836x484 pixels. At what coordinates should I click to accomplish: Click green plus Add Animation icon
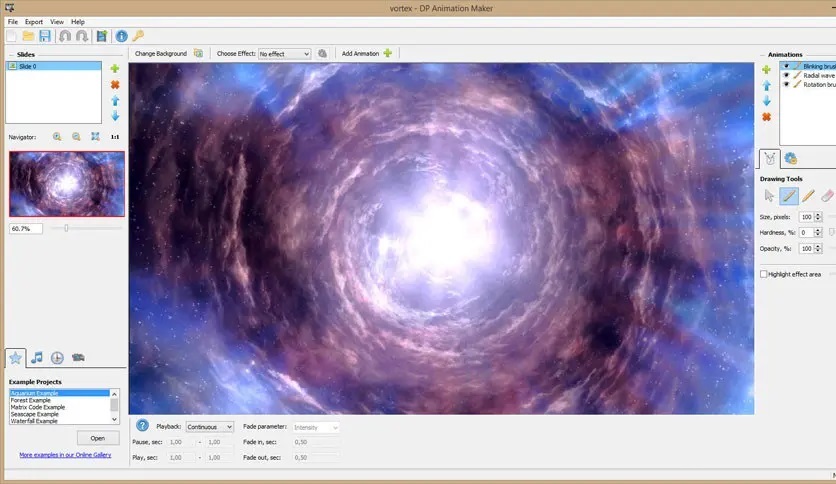coord(388,53)
